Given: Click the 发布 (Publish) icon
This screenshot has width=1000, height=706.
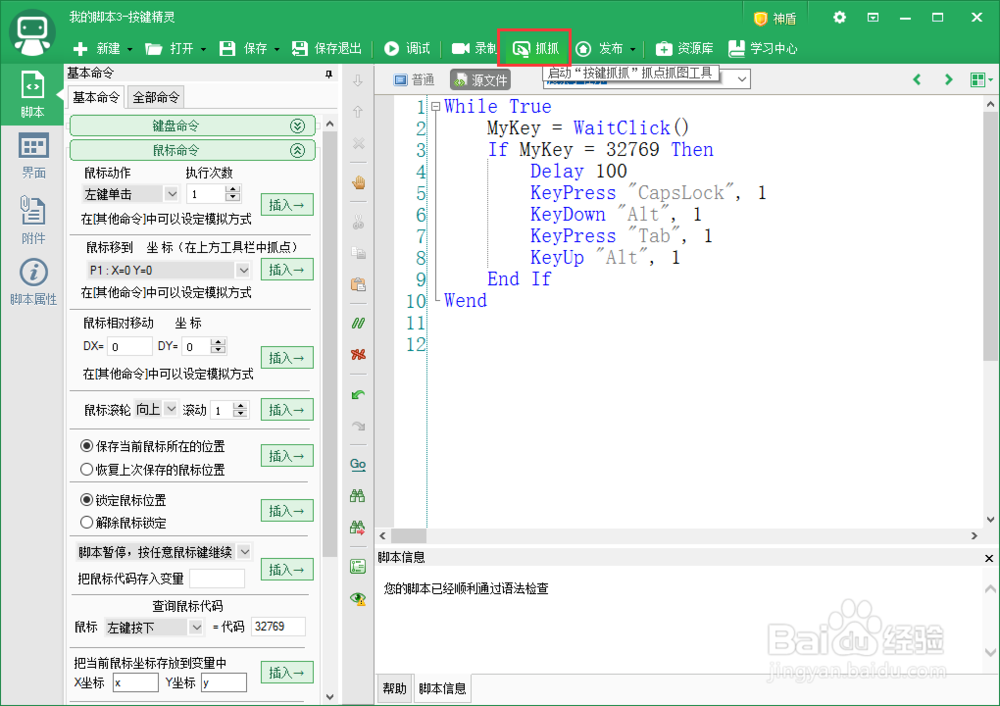Looking at the screenshot, I should (x=583, y=48).
